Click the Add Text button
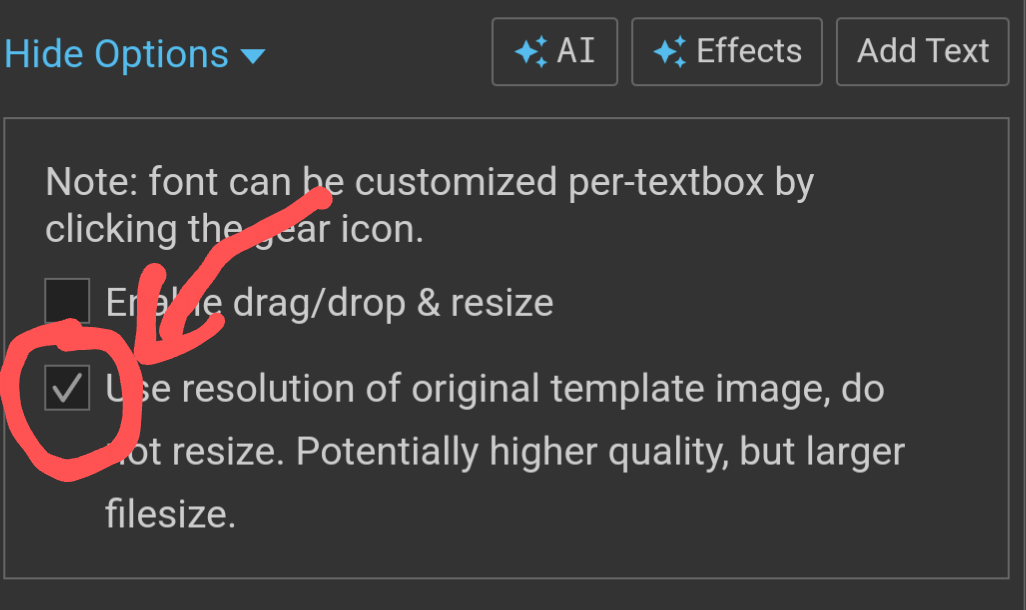1026x610 pixels. click(923, 52)
